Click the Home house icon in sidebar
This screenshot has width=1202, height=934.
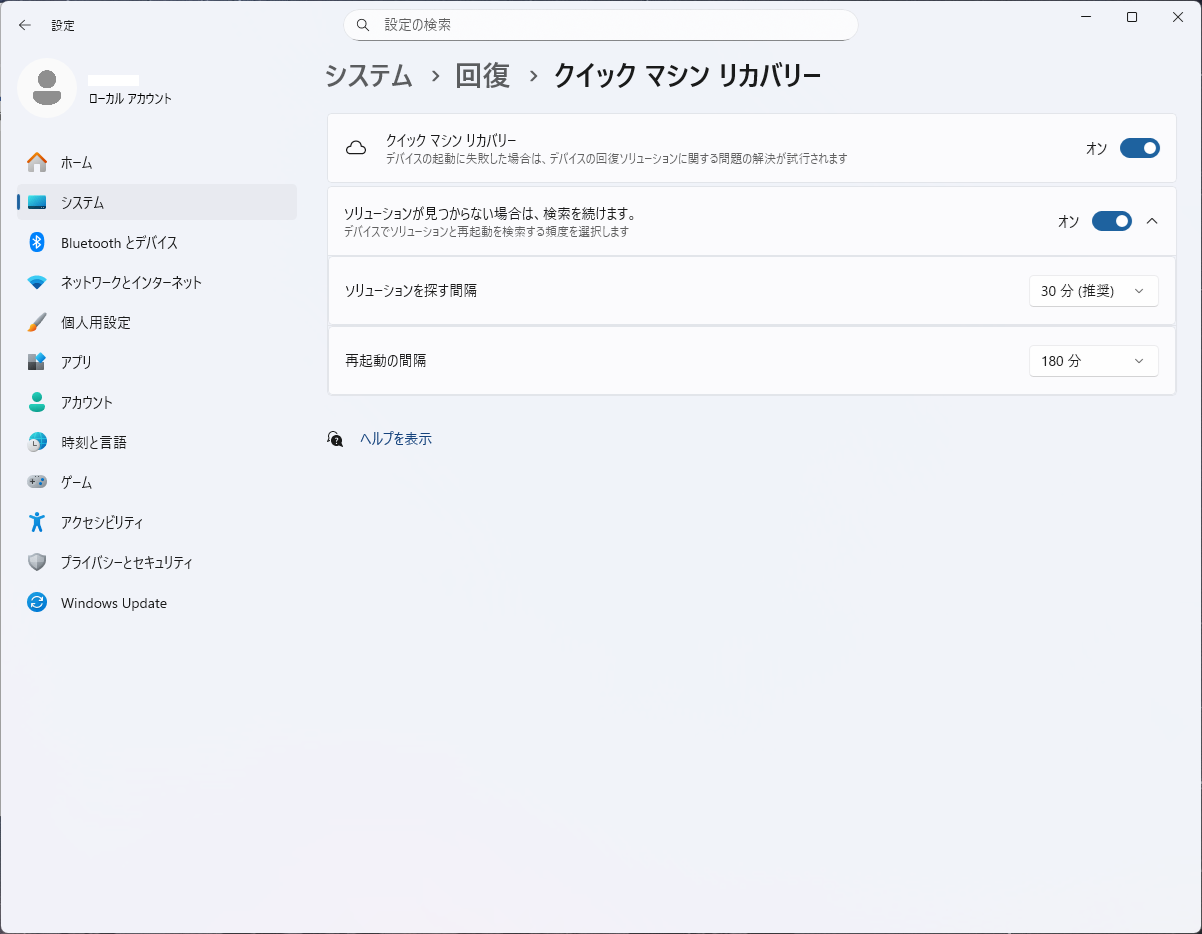pyautogui.click(x=37, y=162)
